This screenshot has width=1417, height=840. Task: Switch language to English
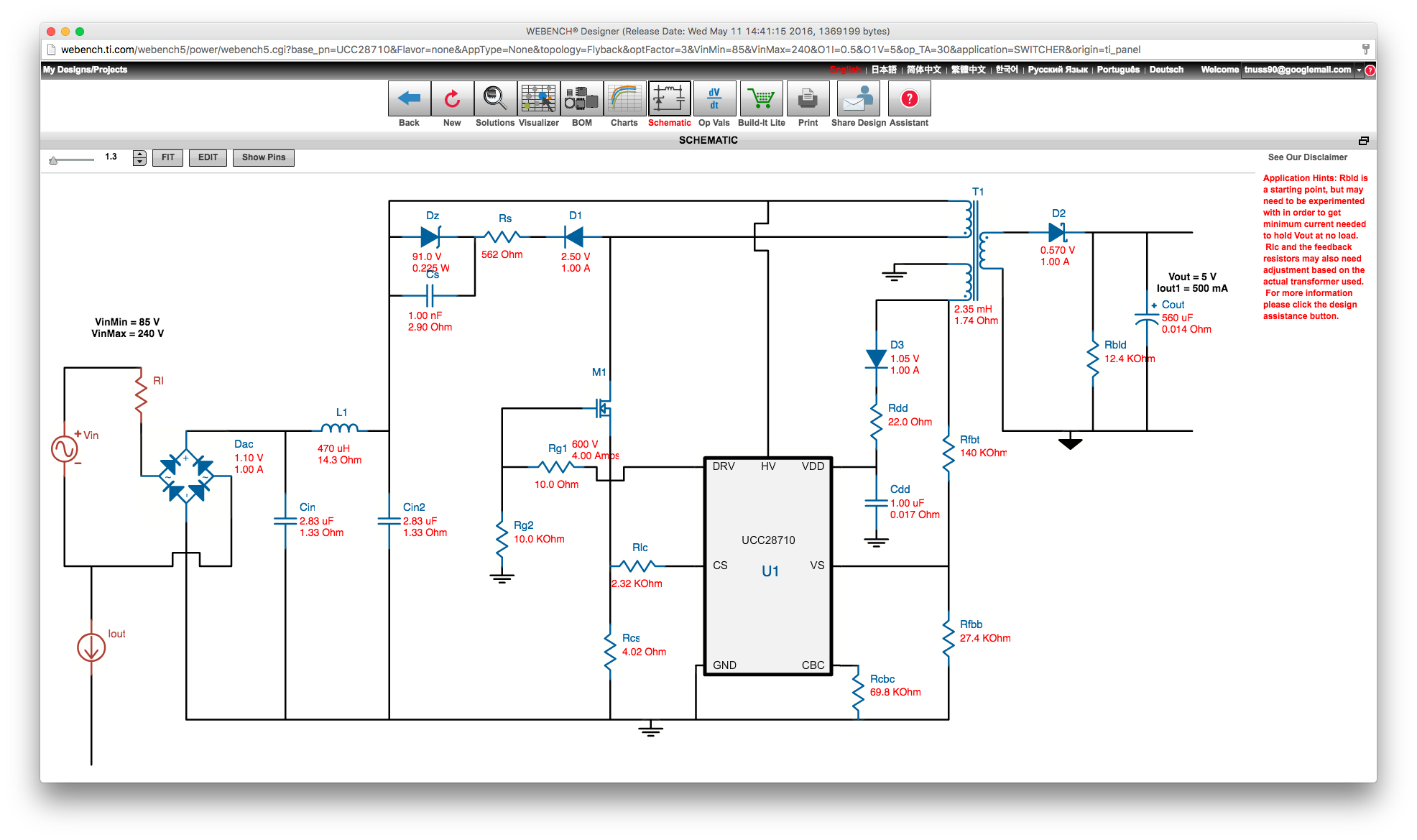click(845, 70)
